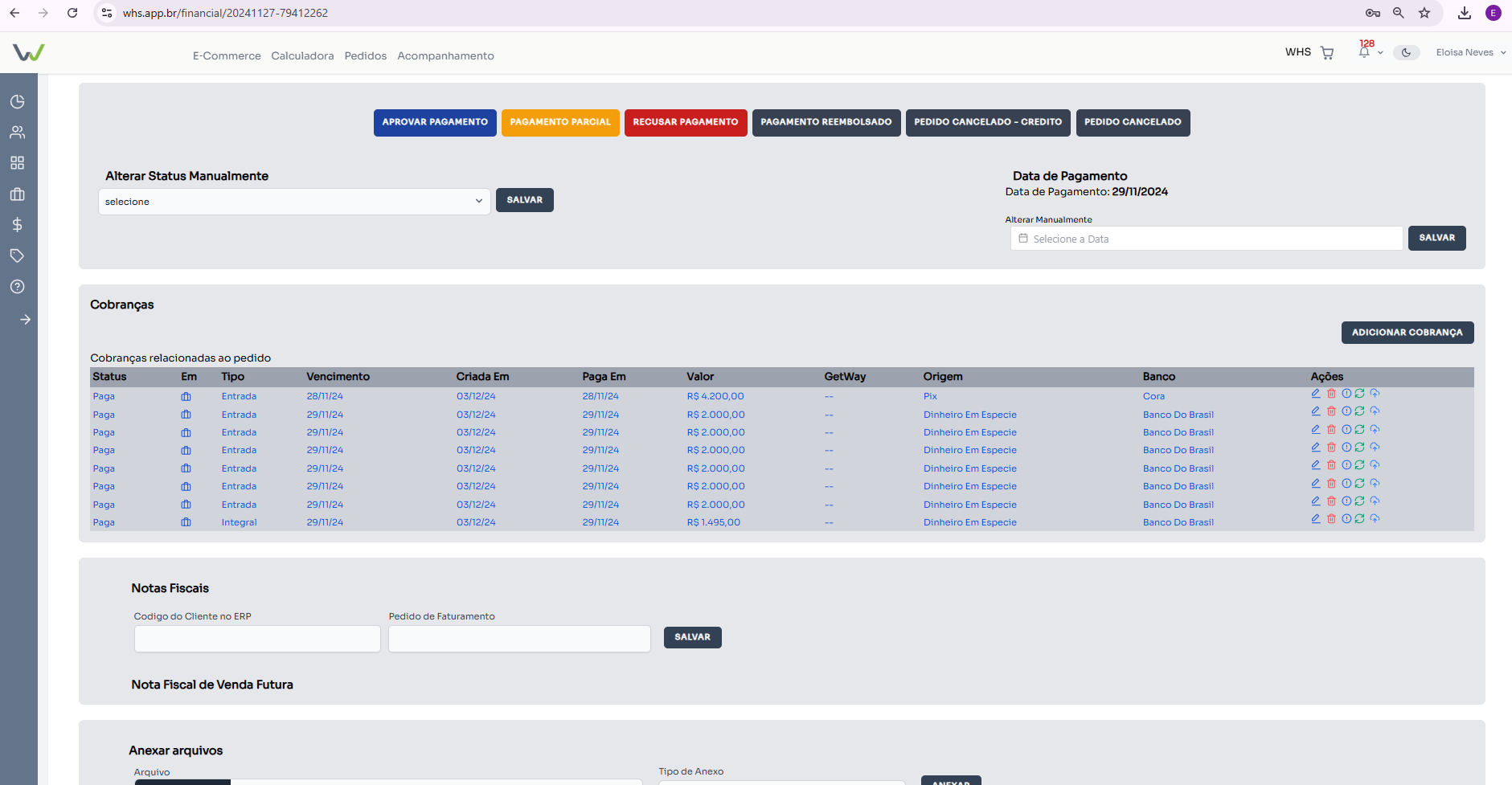
Task: Expand the notifications bell dropdown
Action: [x=1369, y=52]
